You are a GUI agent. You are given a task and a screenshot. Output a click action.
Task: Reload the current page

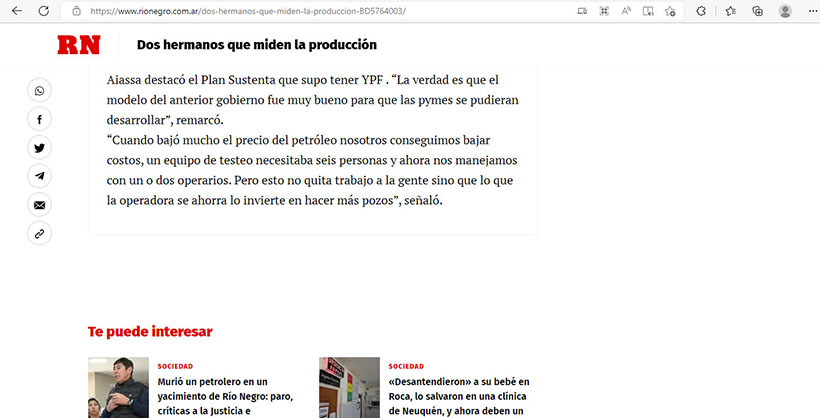tap(44, 11)
